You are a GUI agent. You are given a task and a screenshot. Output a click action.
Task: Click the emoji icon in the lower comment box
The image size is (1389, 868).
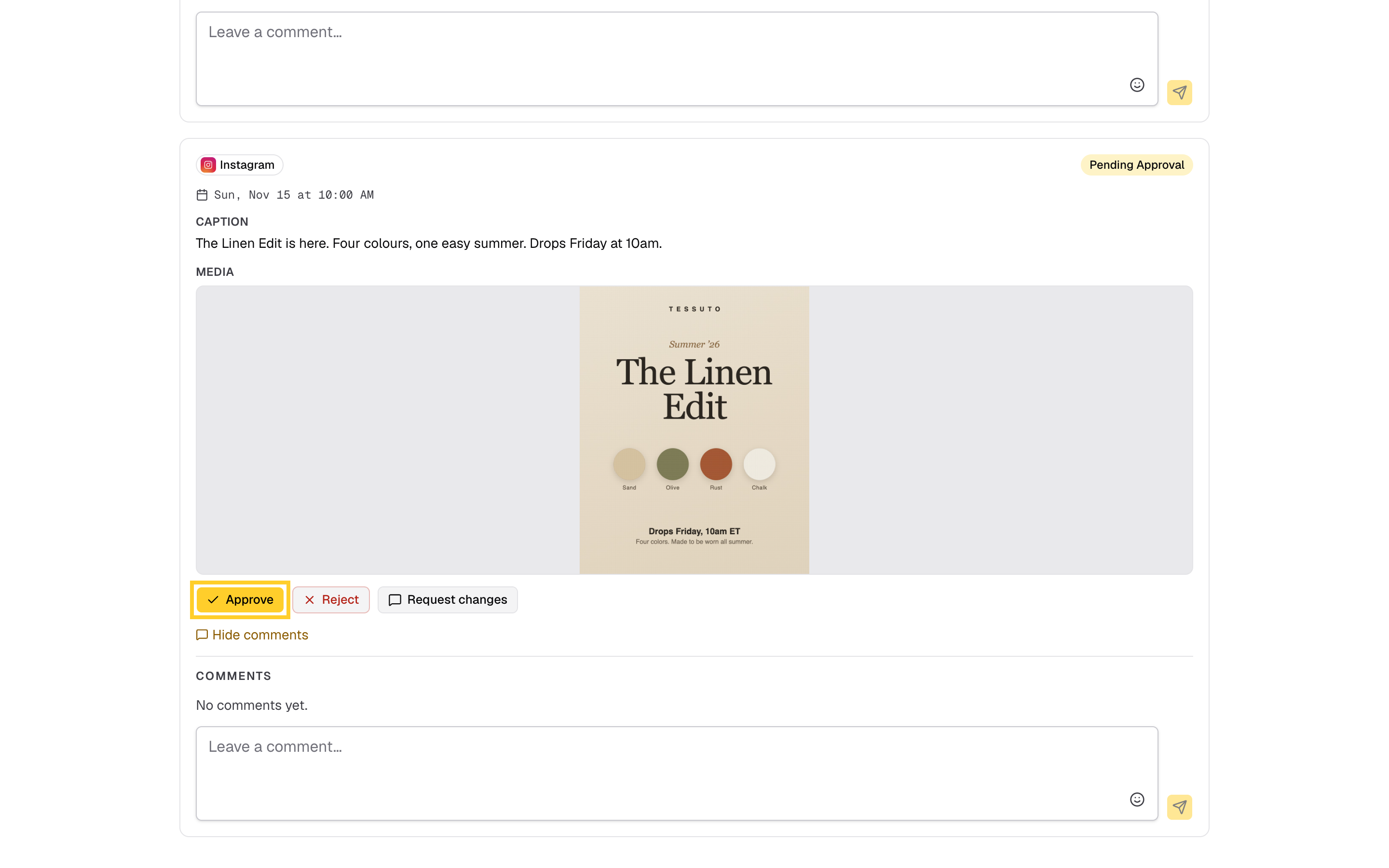click(1136, 799)
